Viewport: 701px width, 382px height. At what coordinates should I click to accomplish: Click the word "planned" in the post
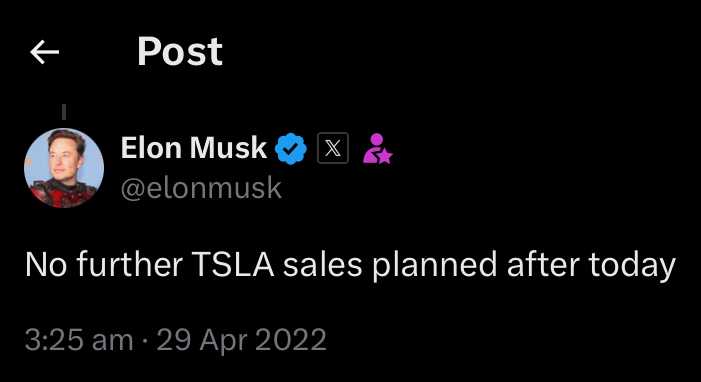coord(435,265)
